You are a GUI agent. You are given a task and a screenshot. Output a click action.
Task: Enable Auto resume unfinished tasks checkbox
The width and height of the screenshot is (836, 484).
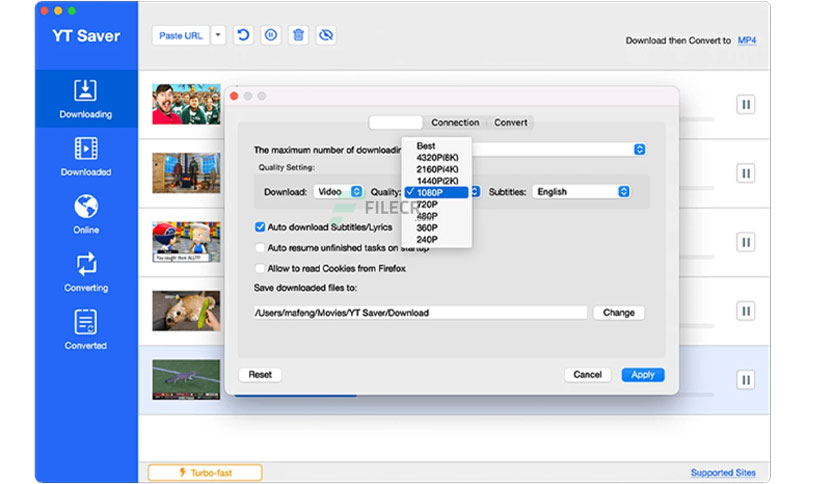tap(260, 248)
